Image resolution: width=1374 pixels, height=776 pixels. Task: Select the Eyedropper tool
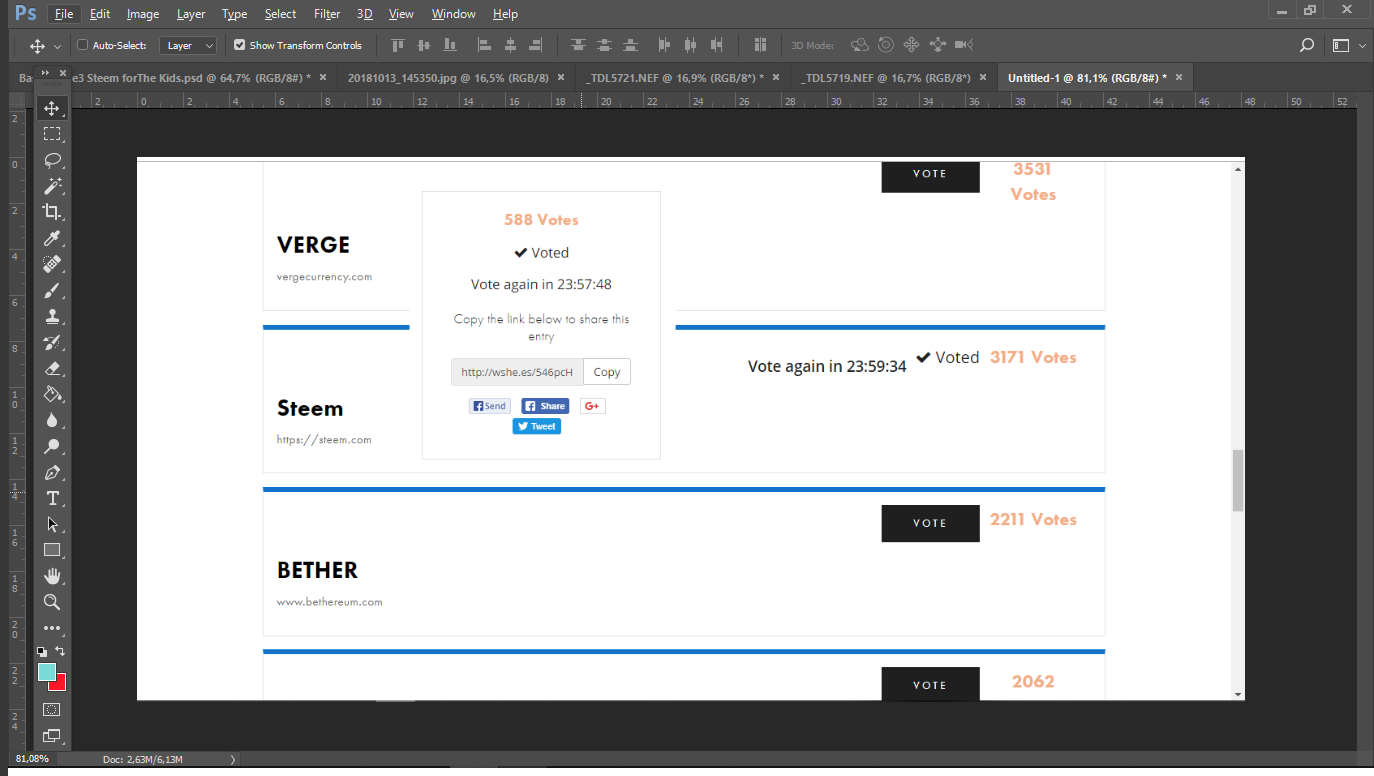(52, 238)
